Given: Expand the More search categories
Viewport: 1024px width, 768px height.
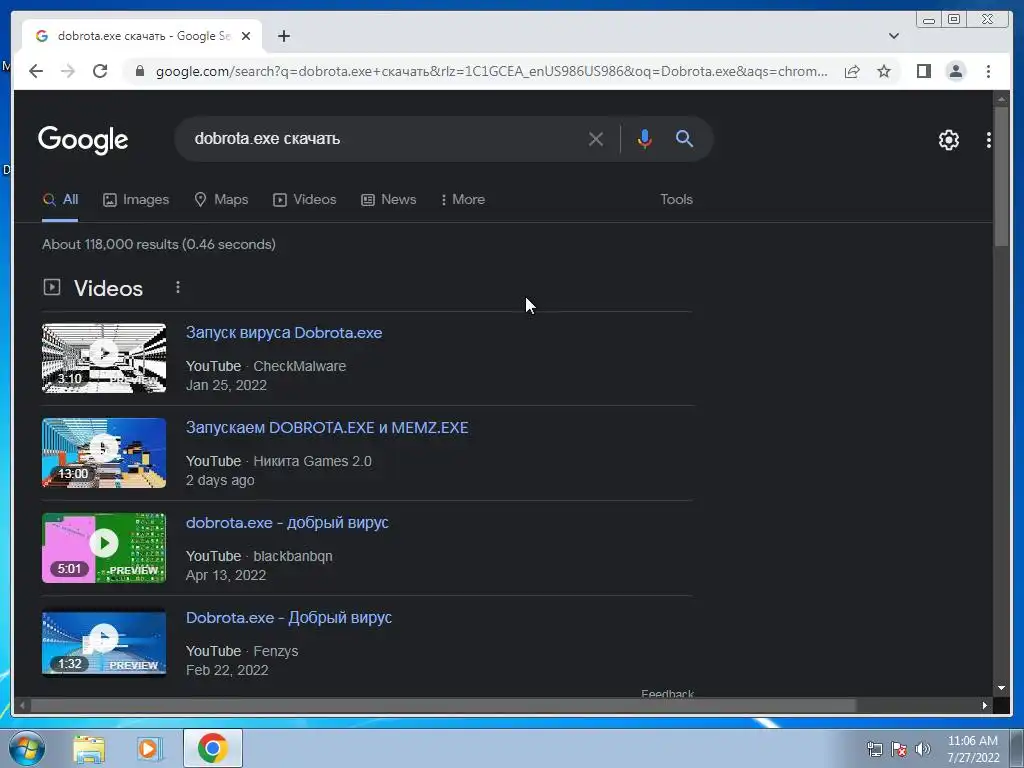Looking at the screenshot, I should [x=462, y=200].
